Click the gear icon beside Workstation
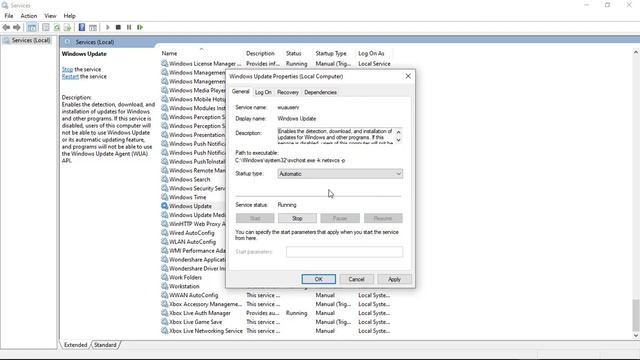Image resolution: width=640 pixels, height=360 pixels. pyautogui.click(x=164, y=286)
